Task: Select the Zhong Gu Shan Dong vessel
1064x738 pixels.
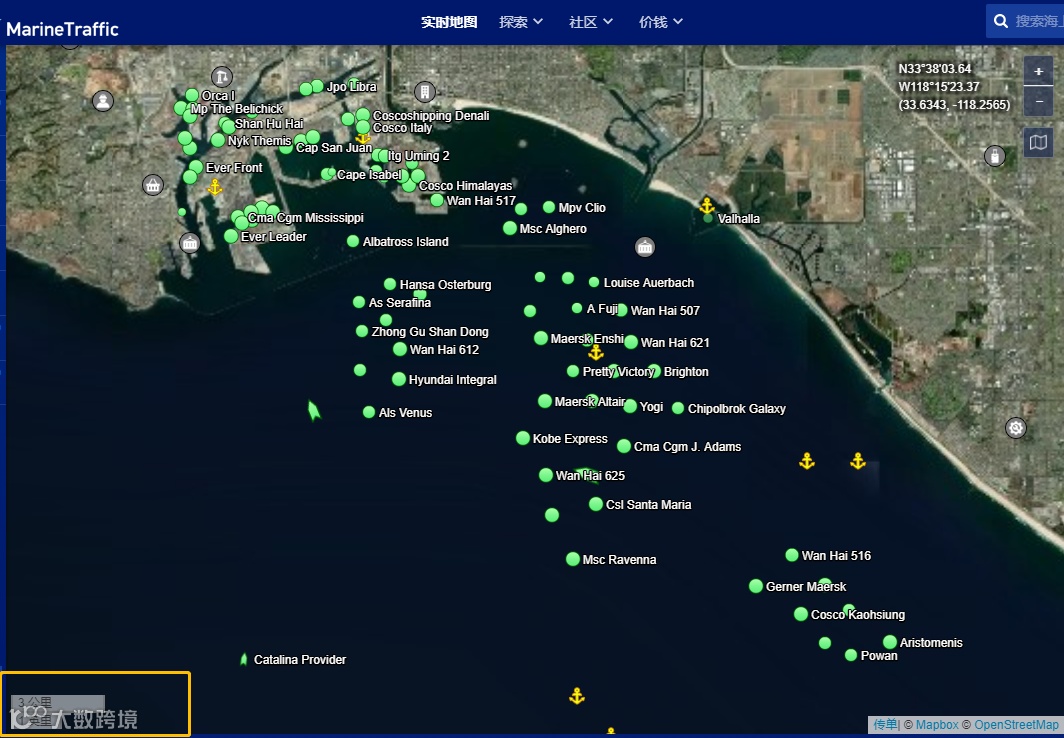Action: point(362,331)
